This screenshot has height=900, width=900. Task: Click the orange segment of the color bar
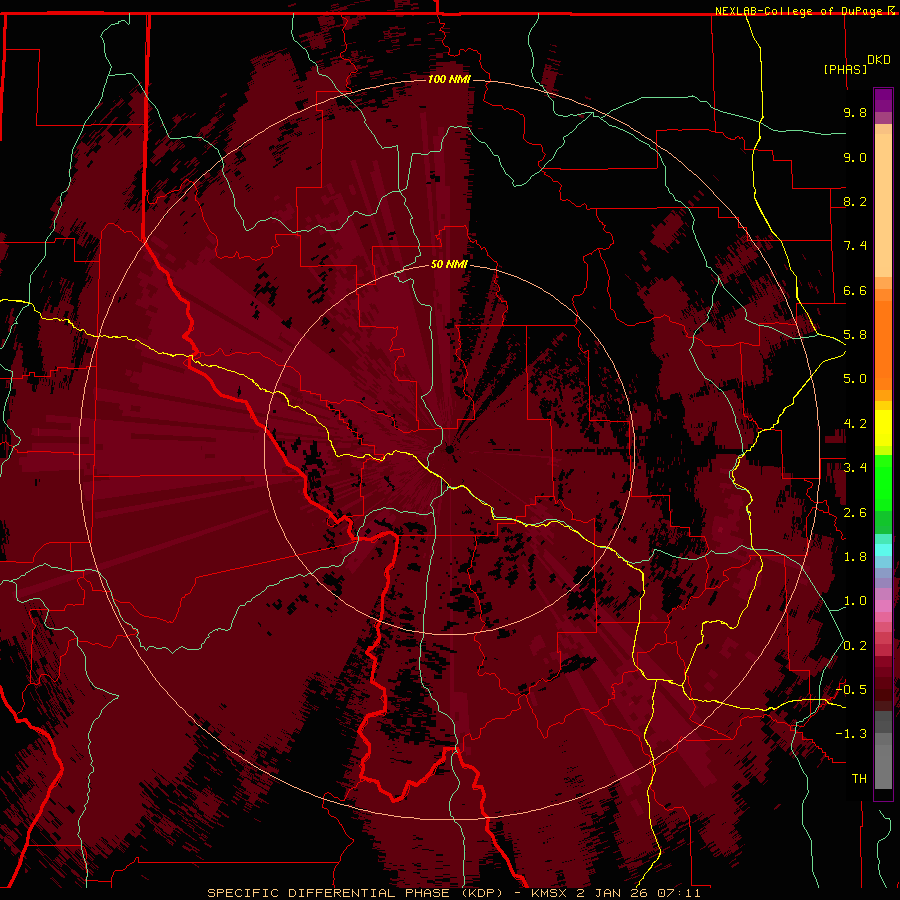click(883, 344)
